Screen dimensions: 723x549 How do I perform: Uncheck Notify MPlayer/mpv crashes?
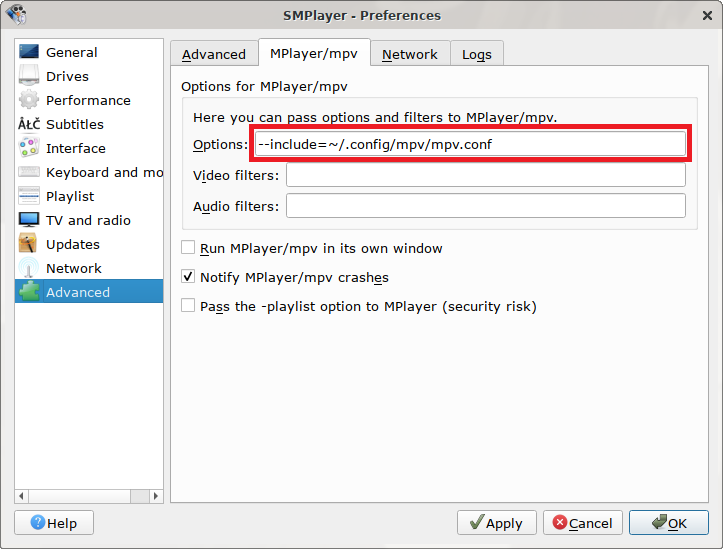point(188,277)
